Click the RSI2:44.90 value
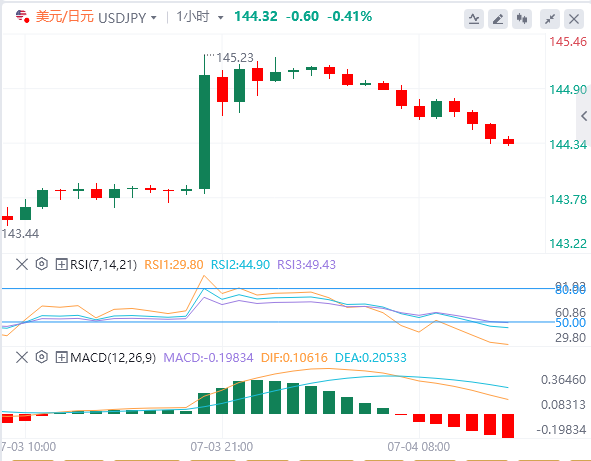This screenshot has height=461, width=591. (x=240, y=265)
